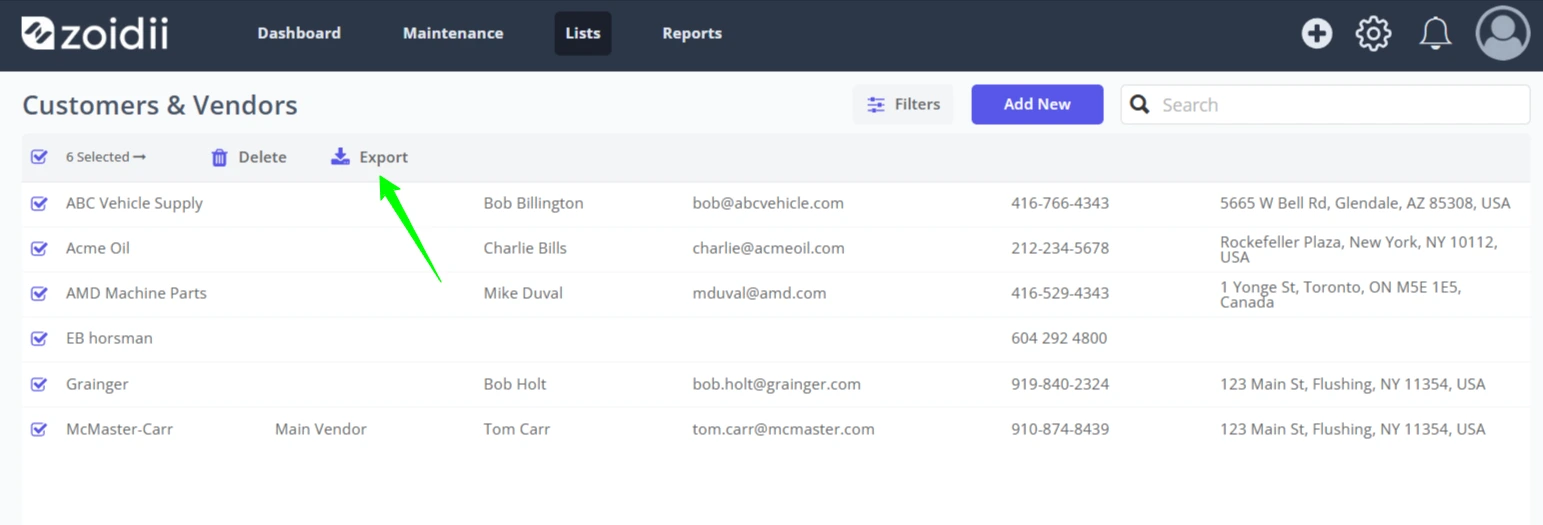Open the notifications bell

[x=1435, y=34]
